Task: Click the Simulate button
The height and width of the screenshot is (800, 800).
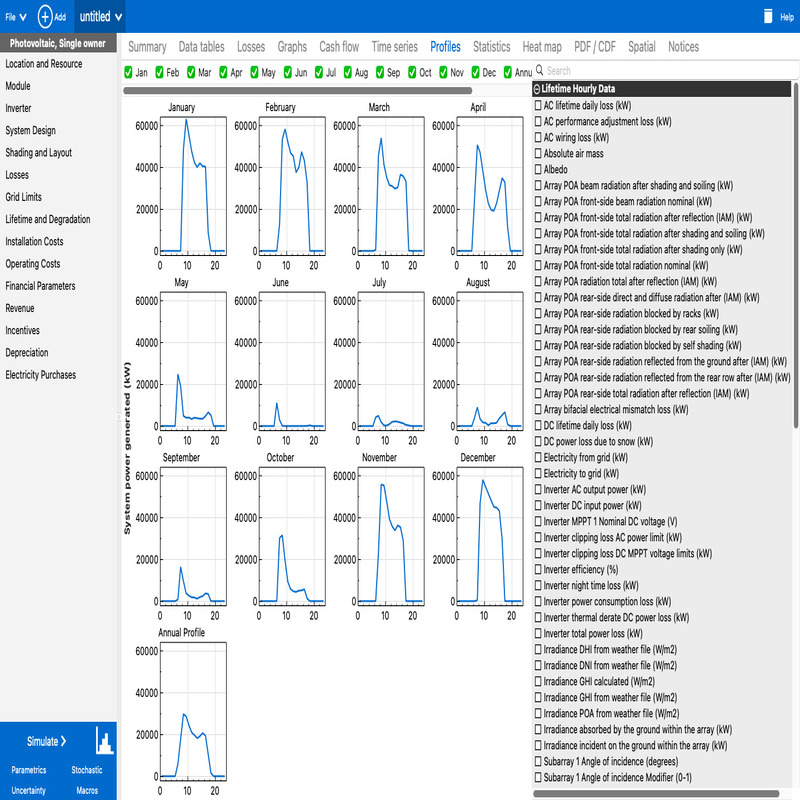Action: click(x=46, y=741)
